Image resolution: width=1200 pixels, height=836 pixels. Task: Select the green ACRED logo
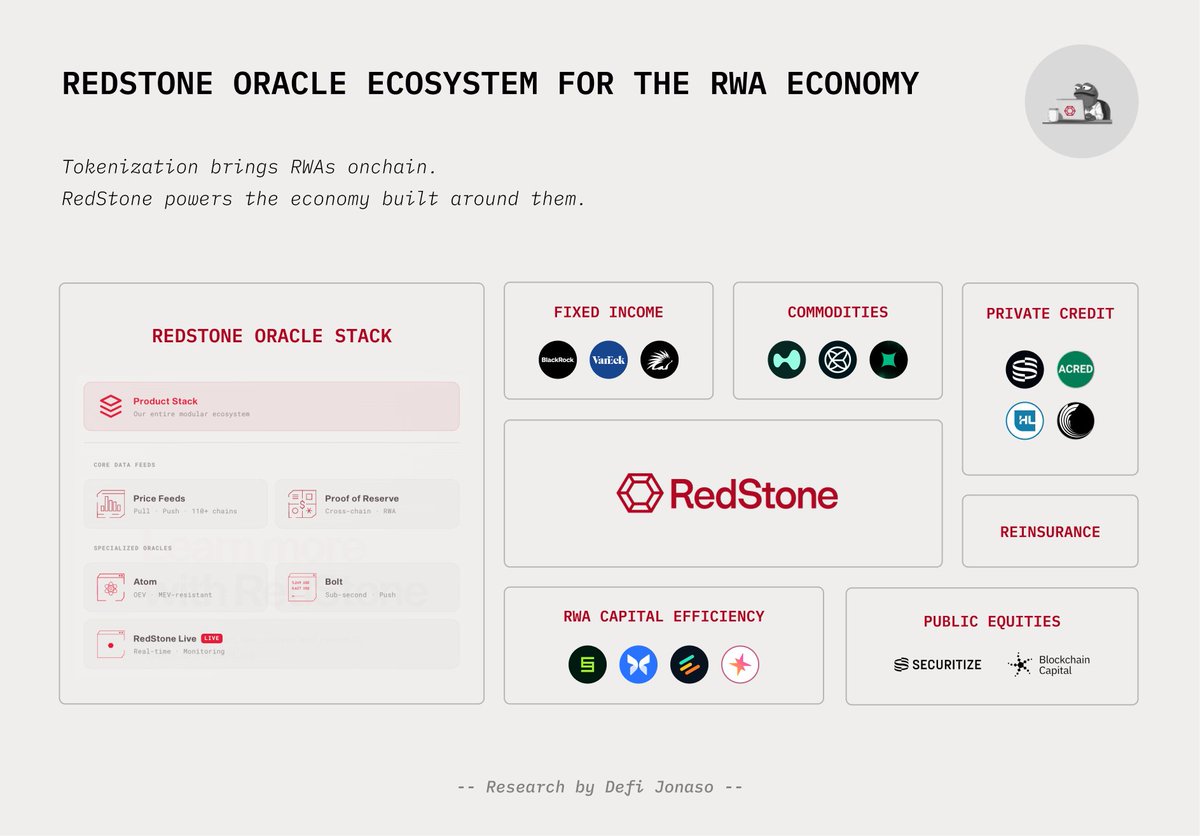[x=1076, y=369]
